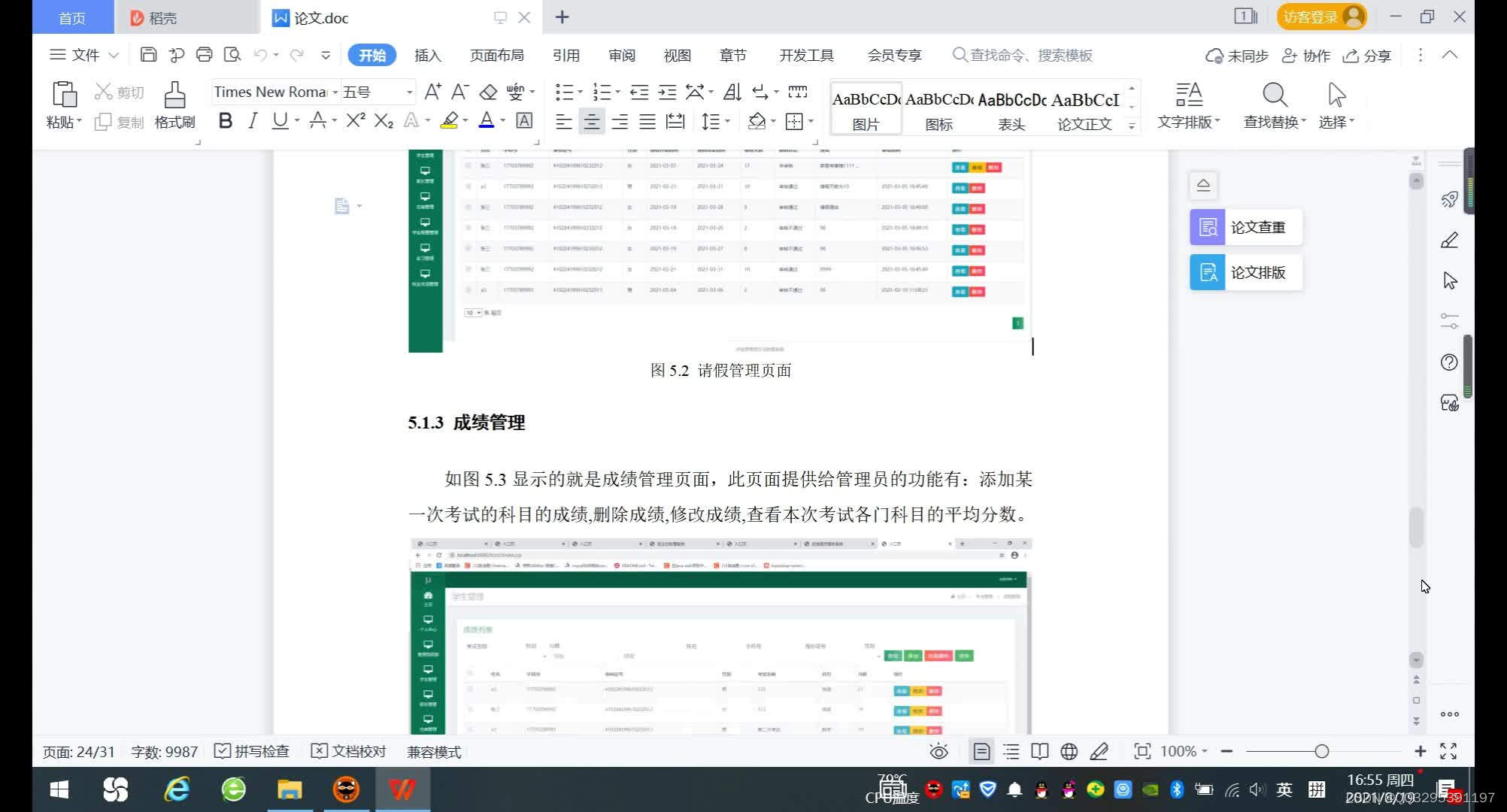Expand the bullet list dropdown
The height and width of the screenshot is (812, 1507).
(x=580, y=92)
